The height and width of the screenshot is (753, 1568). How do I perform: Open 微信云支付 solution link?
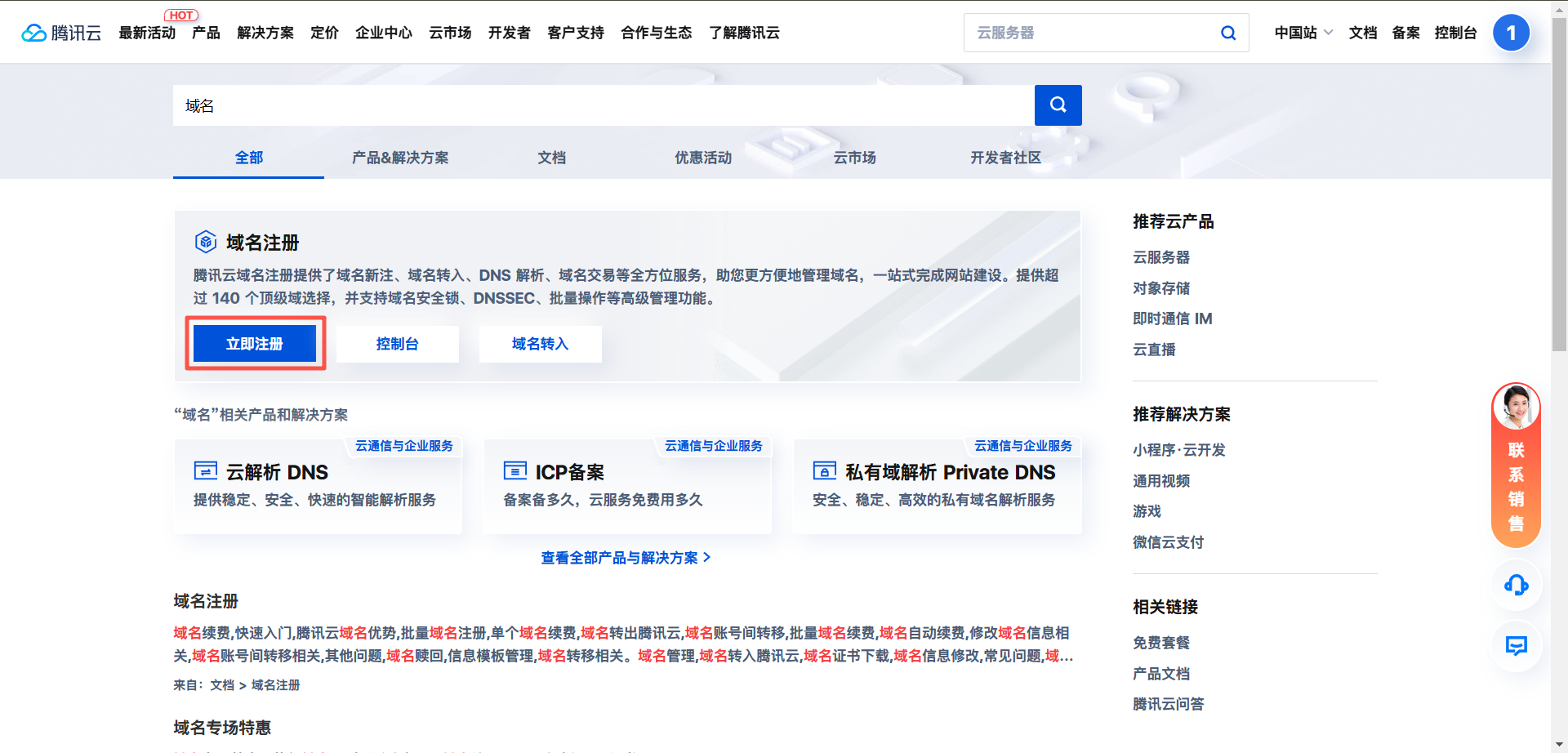(1169, 542)
